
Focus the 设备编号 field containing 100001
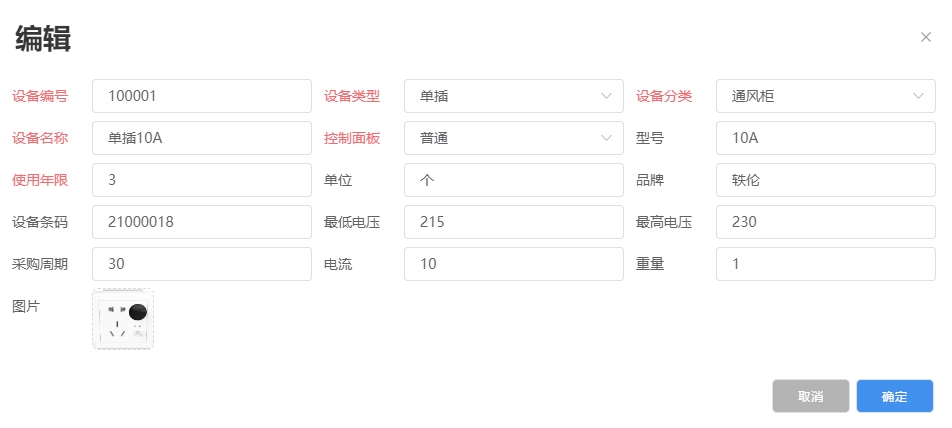click(201, 96)
